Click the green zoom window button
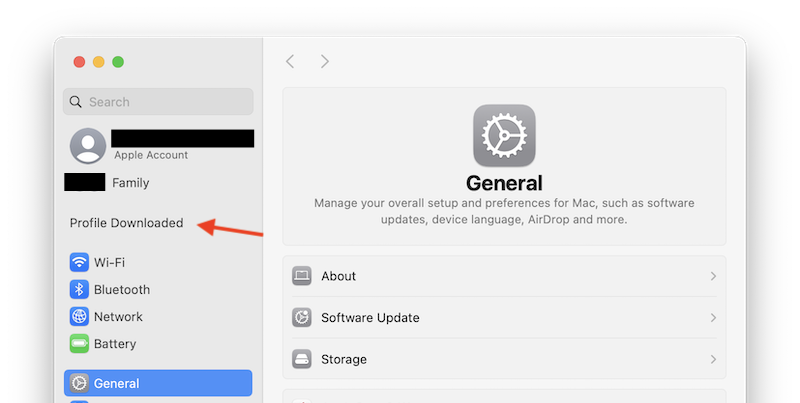 coord(118,62)
